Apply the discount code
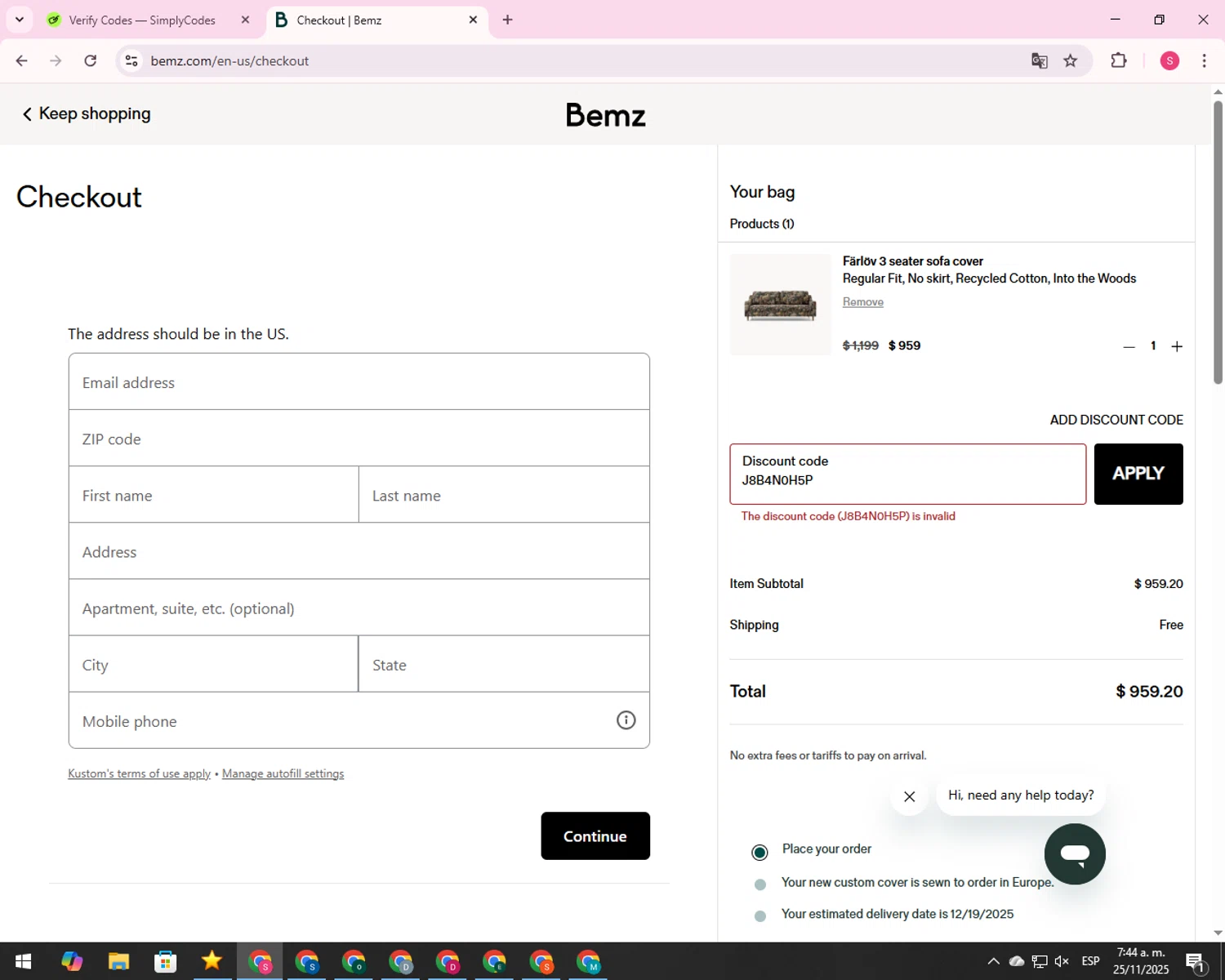Image resolution: width=1225 pixels, height=980 pixels. 1138,474
